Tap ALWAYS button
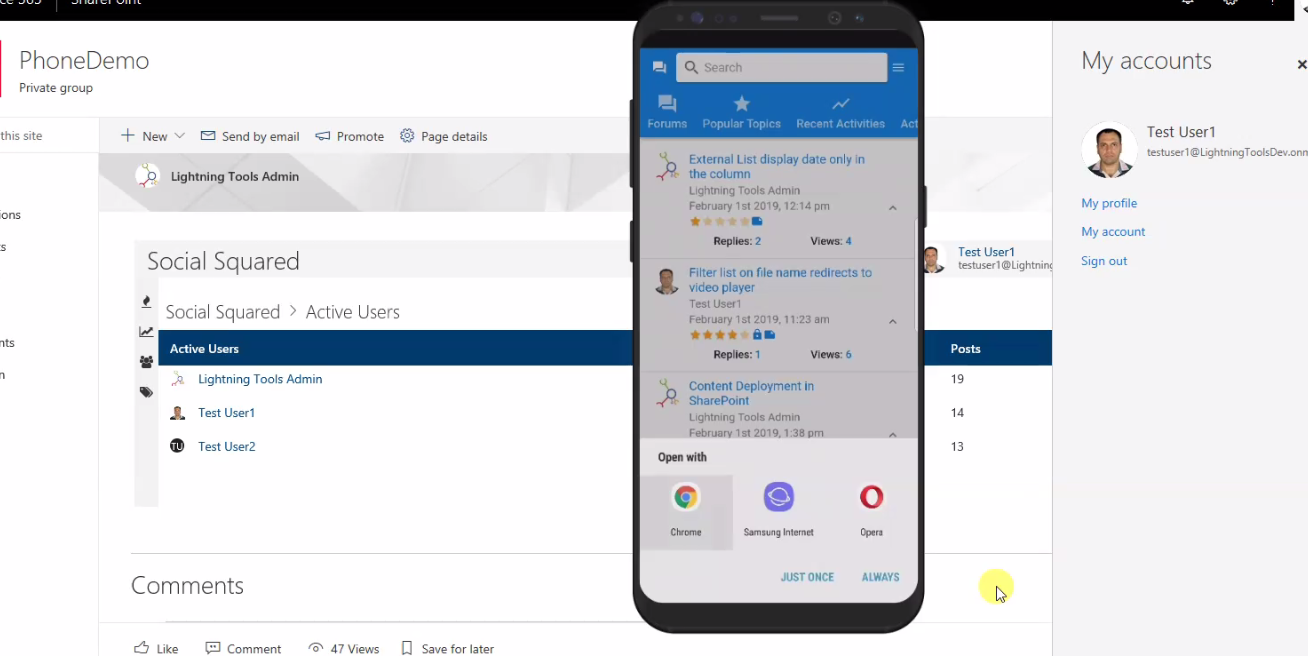This screenshot has width=1308, height=656. tap(880, 577)
